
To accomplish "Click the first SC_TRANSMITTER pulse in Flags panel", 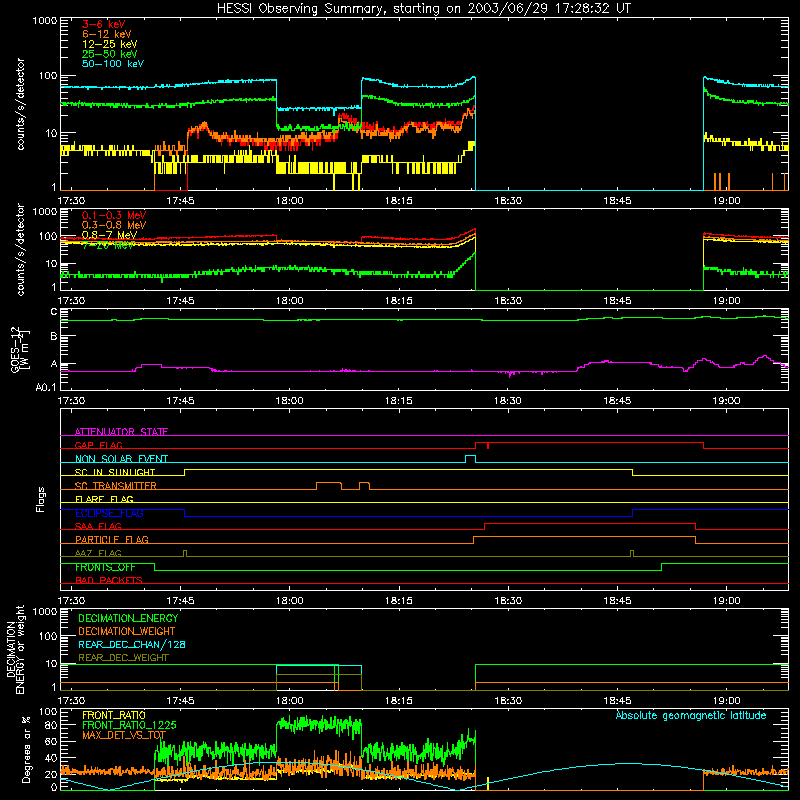I will (x=329, y=486).
